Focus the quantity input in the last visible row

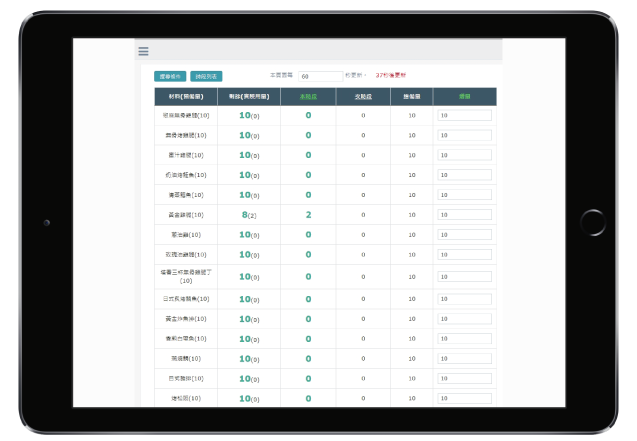pos(464,398)
